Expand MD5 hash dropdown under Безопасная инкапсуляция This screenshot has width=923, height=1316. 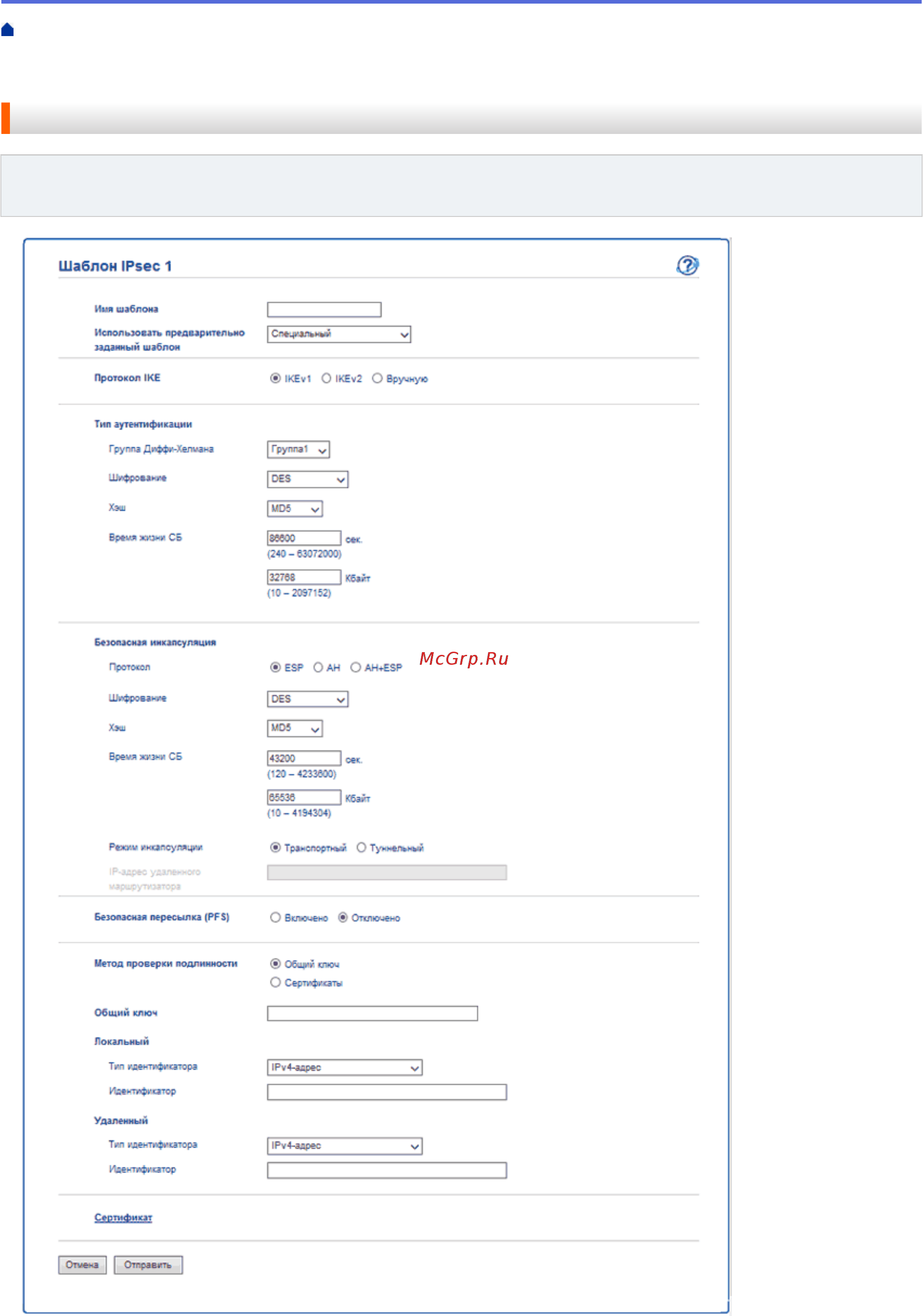click(294, 728)
